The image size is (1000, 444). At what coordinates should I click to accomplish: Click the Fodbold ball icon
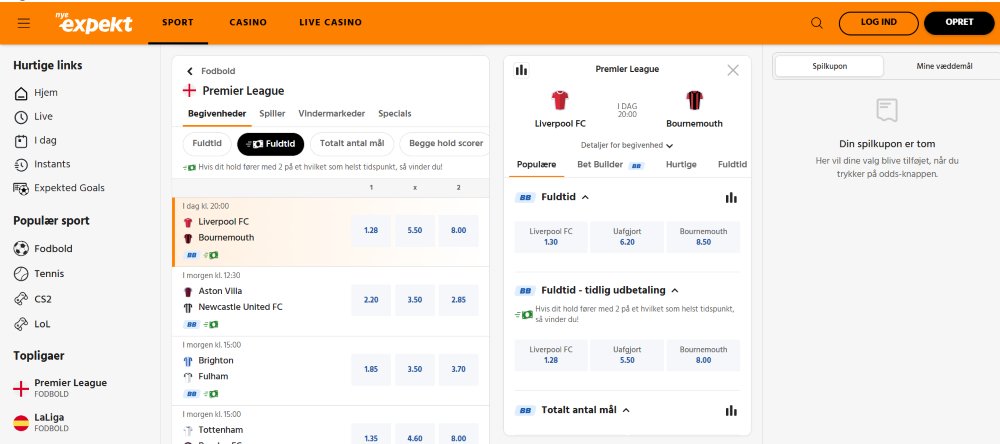pos(21,249)
